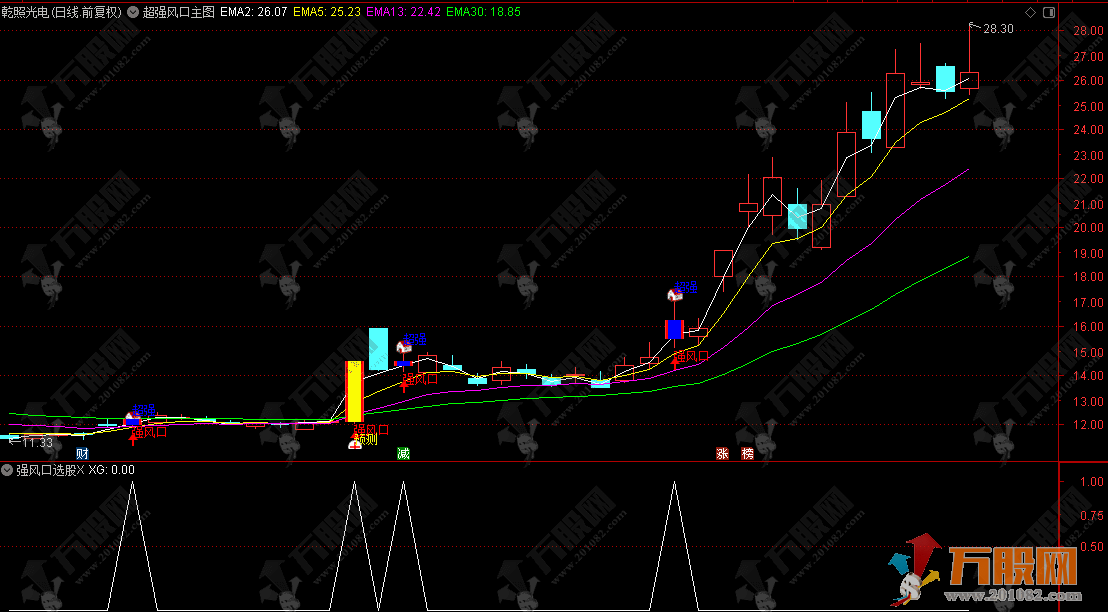Select the EMA2: 26.07 label
The image size is (1108, 612).
[254, 12]
